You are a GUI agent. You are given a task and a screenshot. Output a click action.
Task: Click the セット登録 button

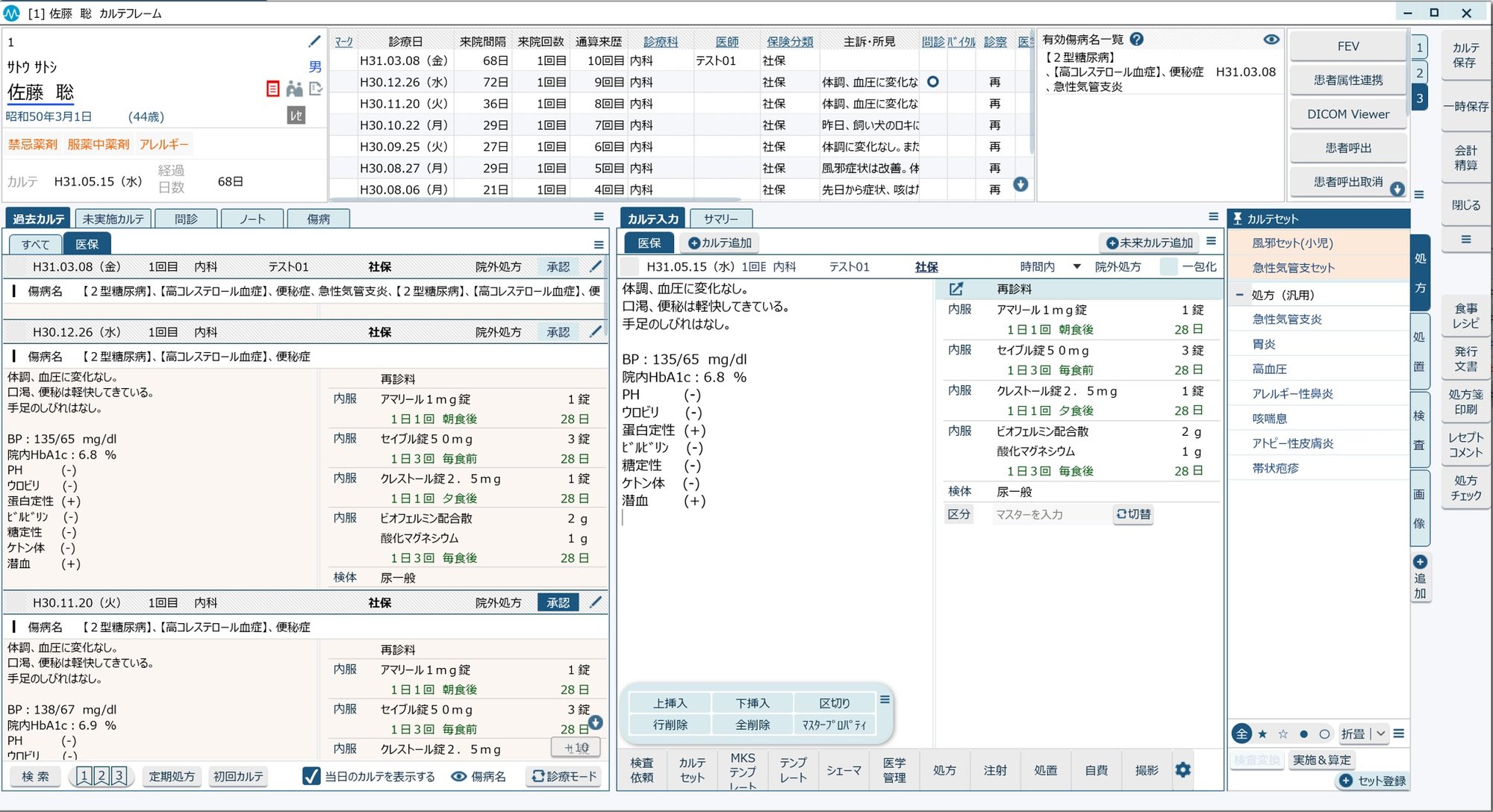[1372, 781]
